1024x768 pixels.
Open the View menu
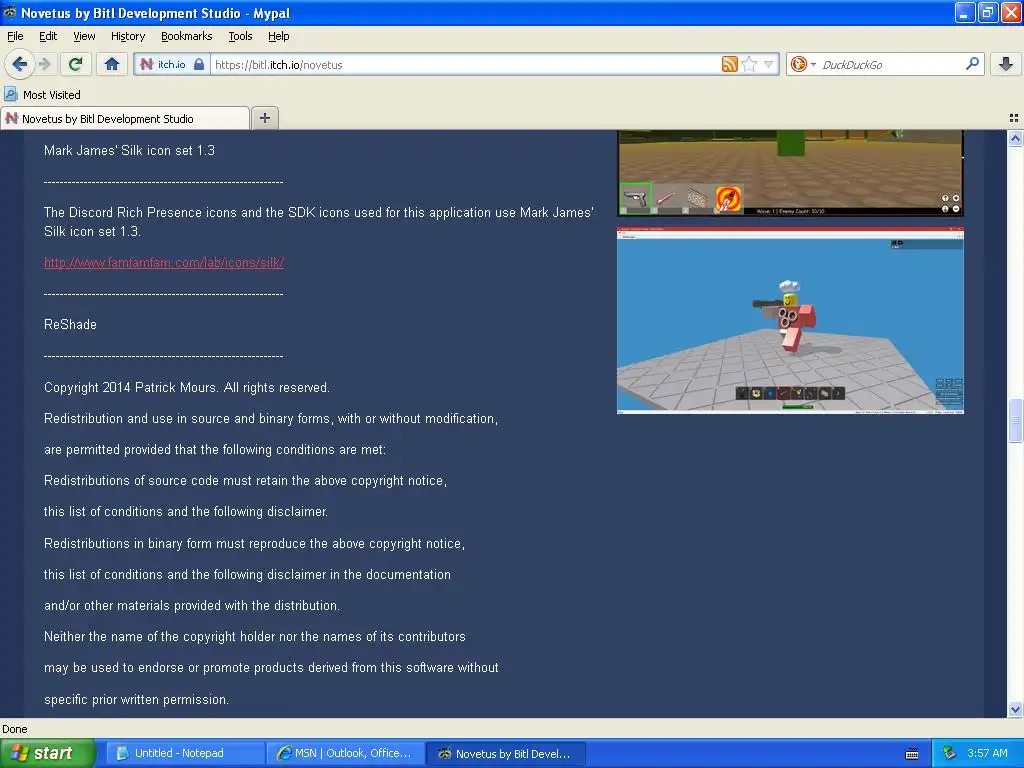coord(84,36)
